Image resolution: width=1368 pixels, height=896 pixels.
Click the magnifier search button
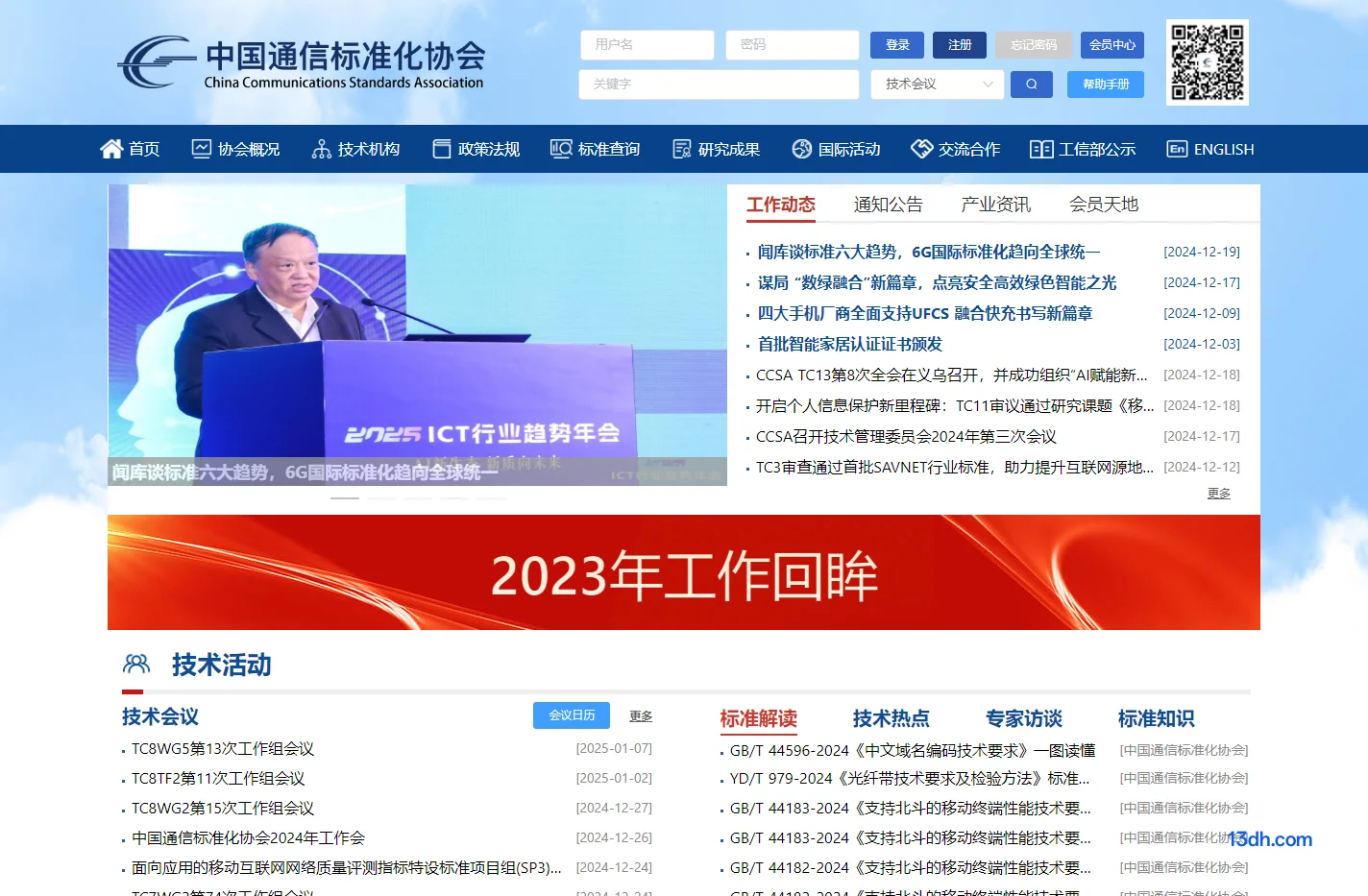[1032, 85]
